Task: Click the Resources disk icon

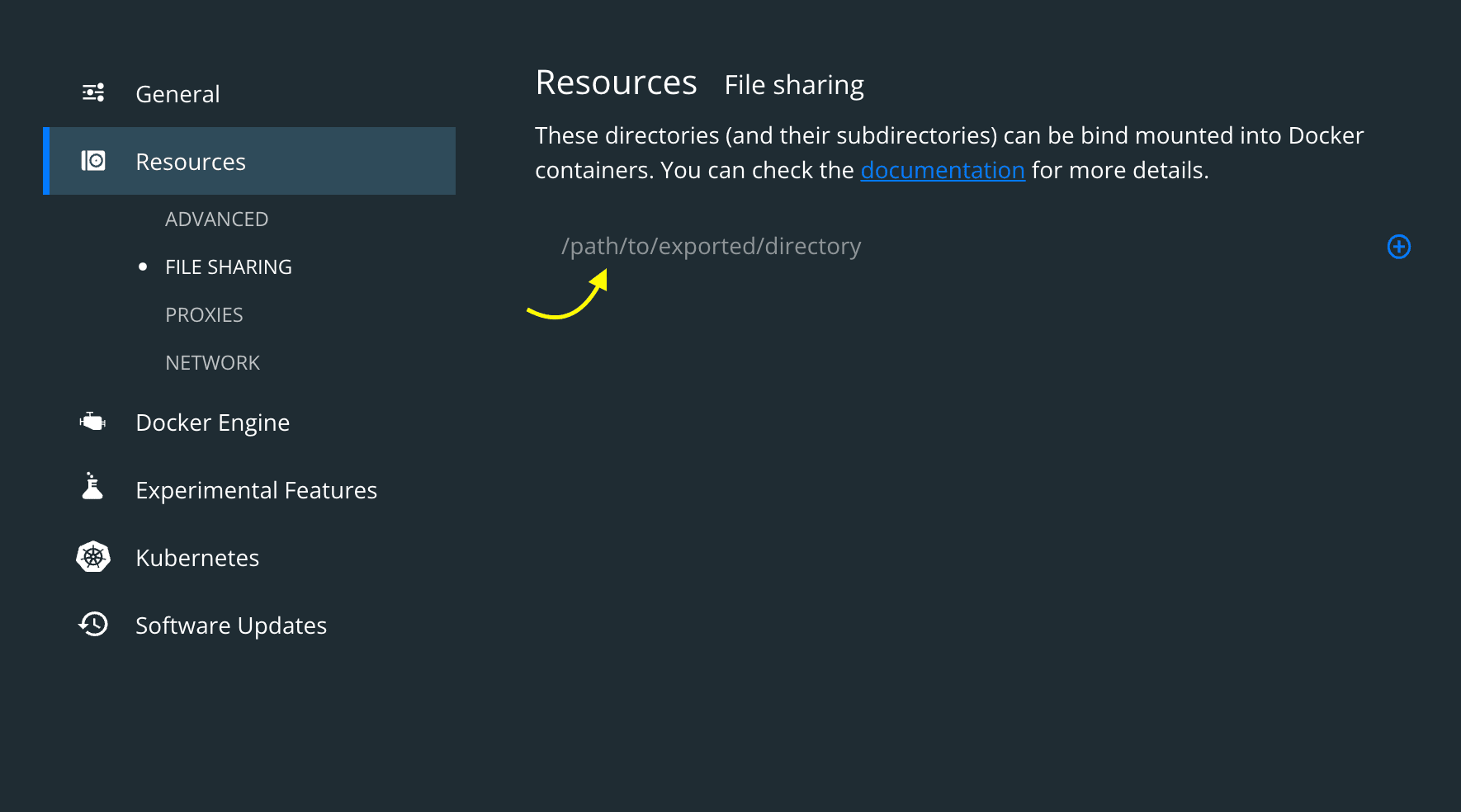Action: tap(93, 161)
